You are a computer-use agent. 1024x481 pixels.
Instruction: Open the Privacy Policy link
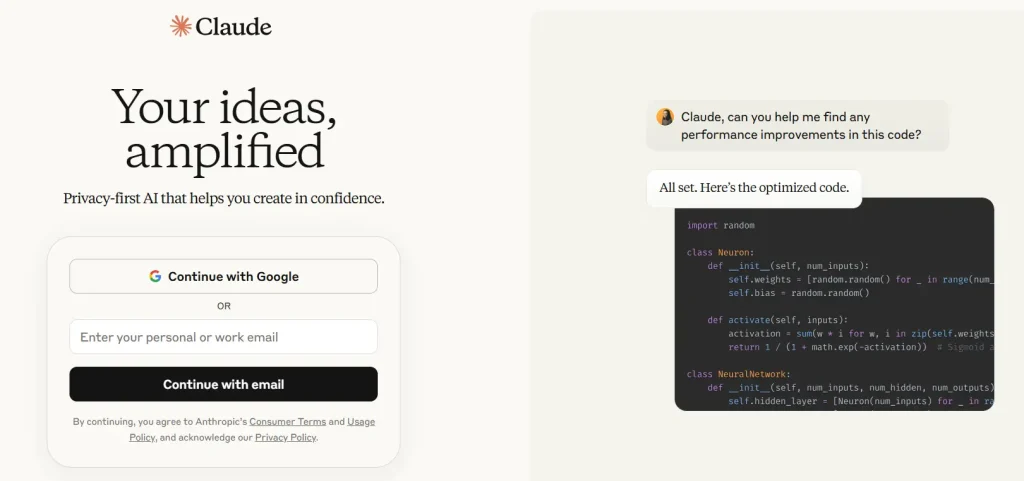285,437
